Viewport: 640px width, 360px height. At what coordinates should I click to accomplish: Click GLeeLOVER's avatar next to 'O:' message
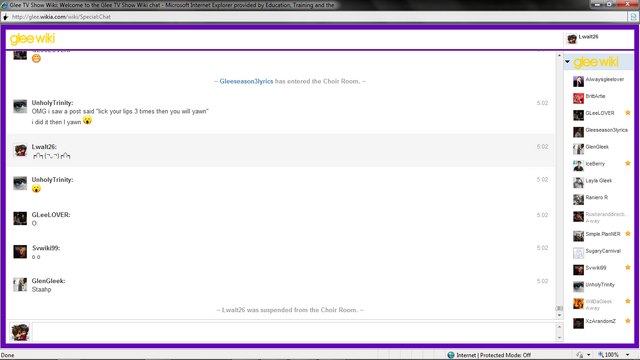click(20, 218)
